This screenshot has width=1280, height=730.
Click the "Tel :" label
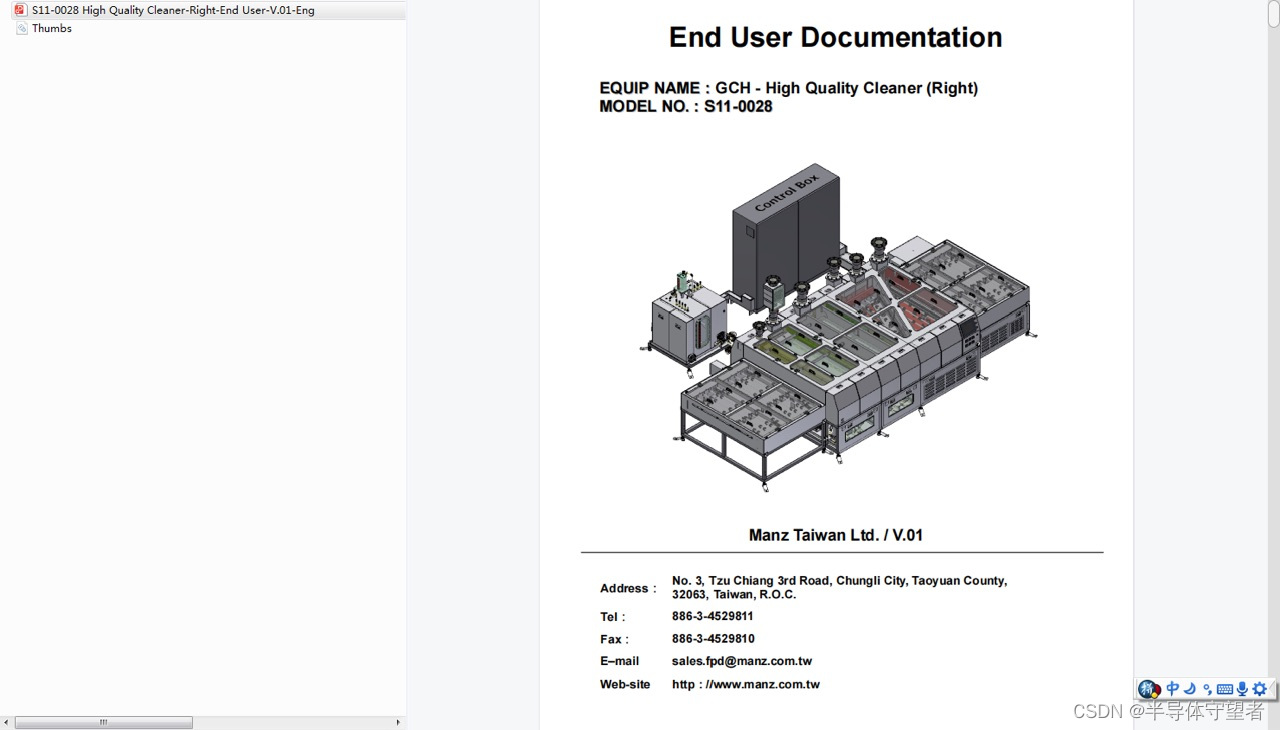[x=612, y=617]
